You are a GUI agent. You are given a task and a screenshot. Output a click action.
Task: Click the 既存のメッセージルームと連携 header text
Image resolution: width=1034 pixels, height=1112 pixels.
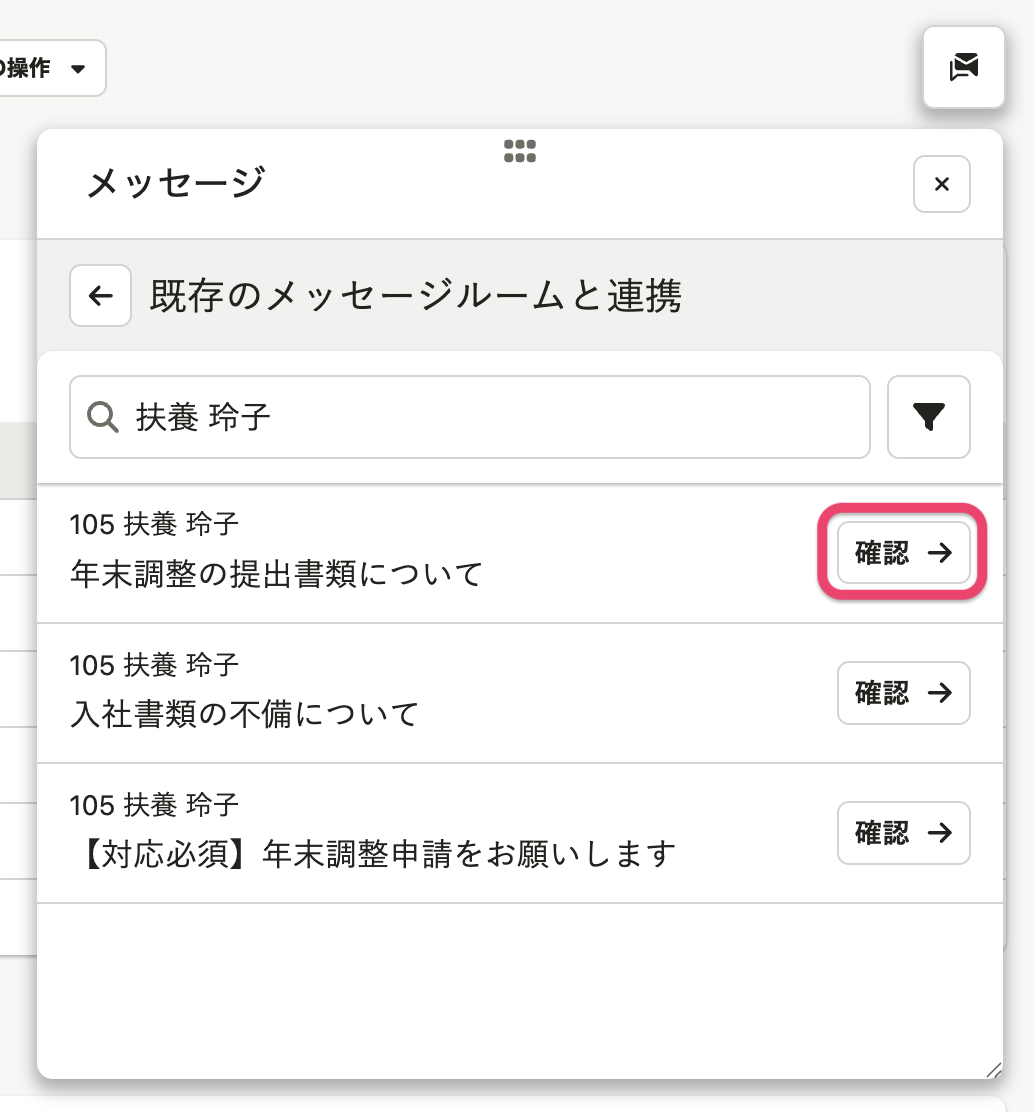point(416,296)
